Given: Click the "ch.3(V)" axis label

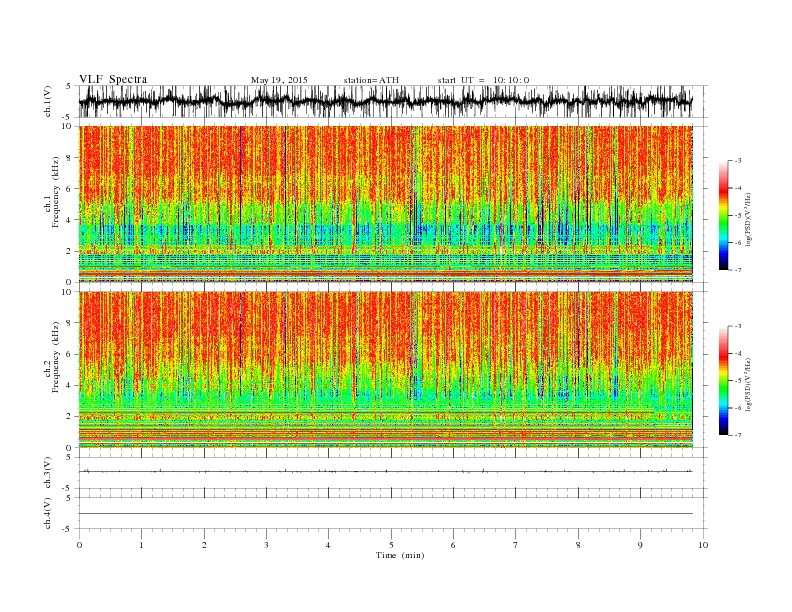Looking at the screenshot, I should [48, 473].
